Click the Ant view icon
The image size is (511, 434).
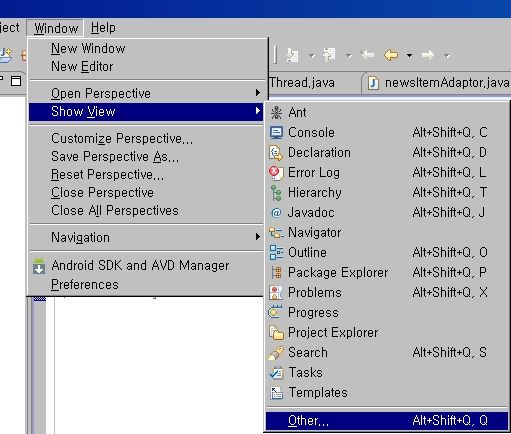pos(276,113)
